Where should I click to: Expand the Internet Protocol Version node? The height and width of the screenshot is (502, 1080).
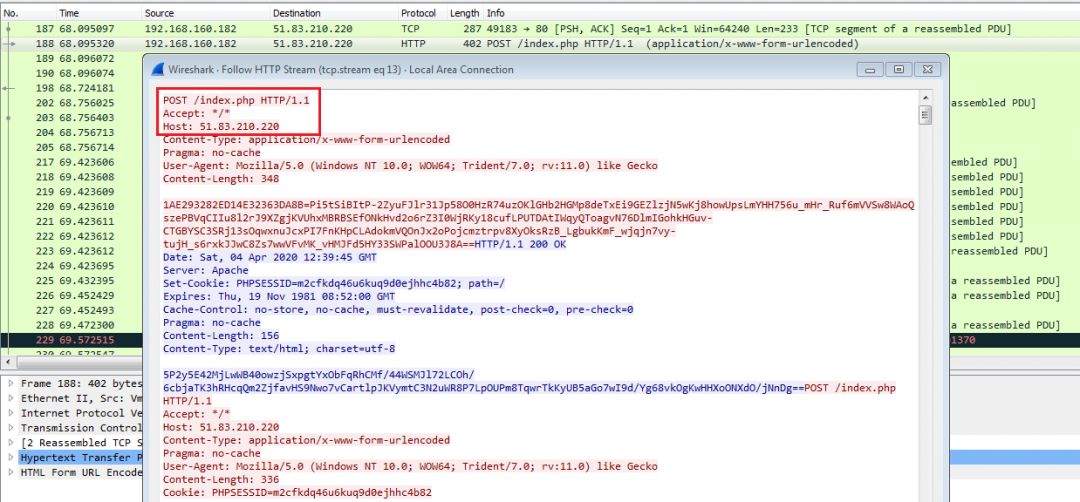[11, 412]
